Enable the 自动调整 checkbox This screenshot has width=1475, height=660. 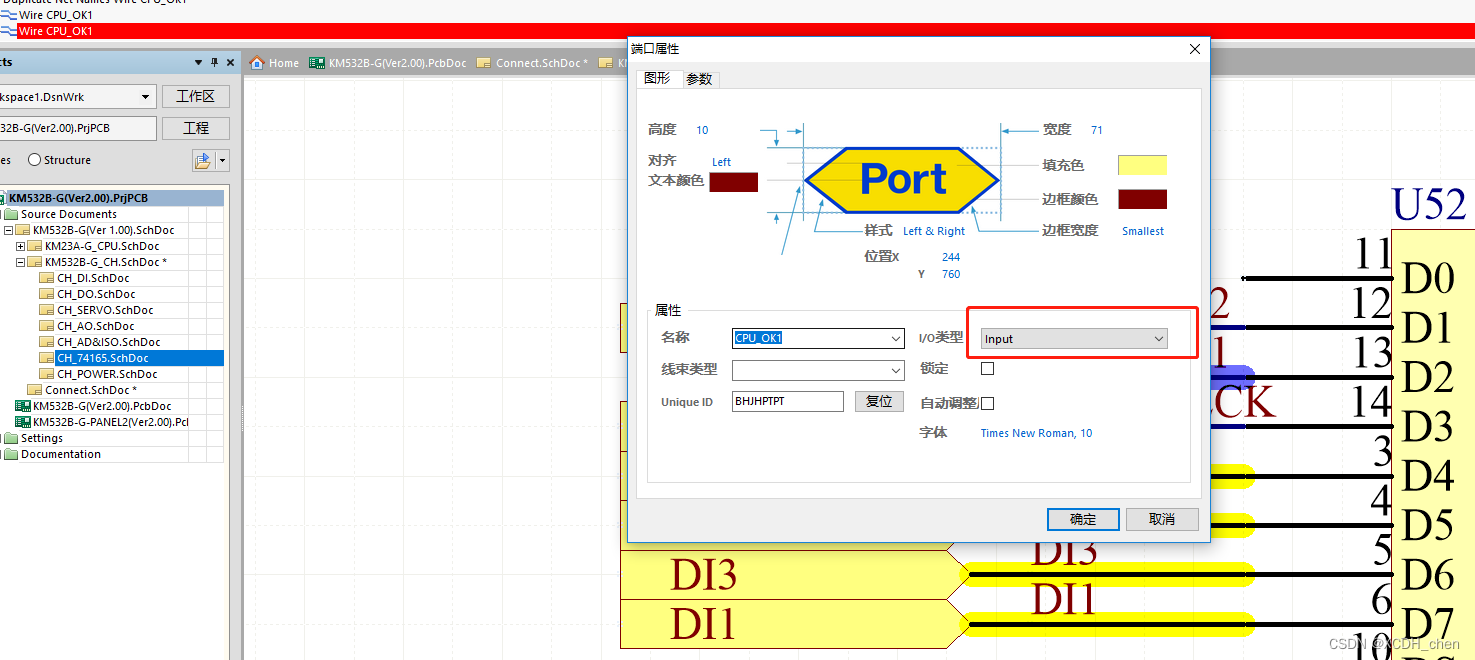tap(987, 402)
